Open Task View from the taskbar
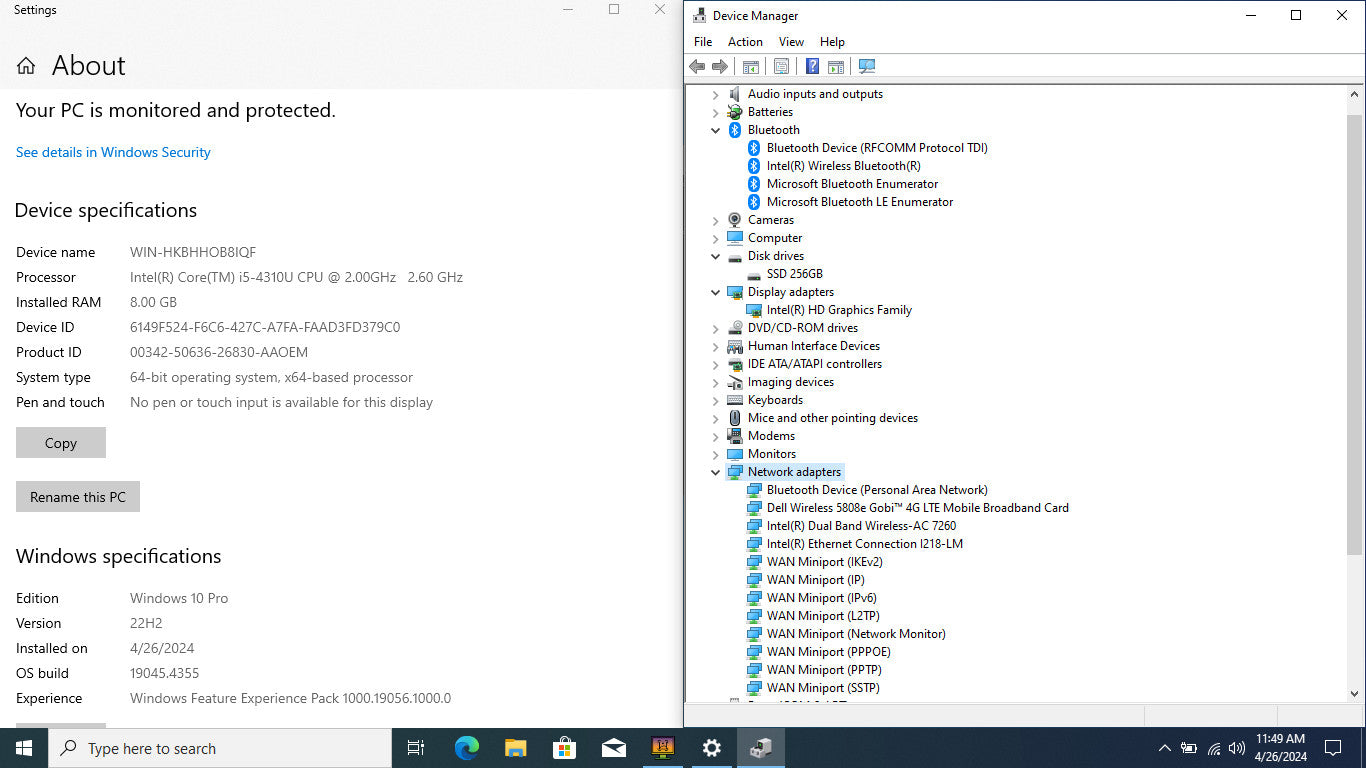This screenshot has height=768, width=1366. point(416,748)
